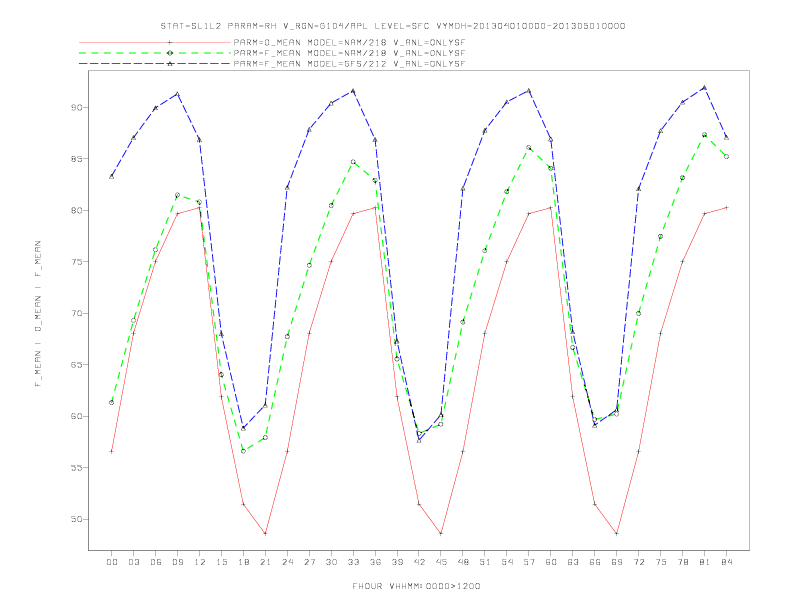
Task: Click green NAM circle marker at hour 00
Action: (x=112, y=402)
